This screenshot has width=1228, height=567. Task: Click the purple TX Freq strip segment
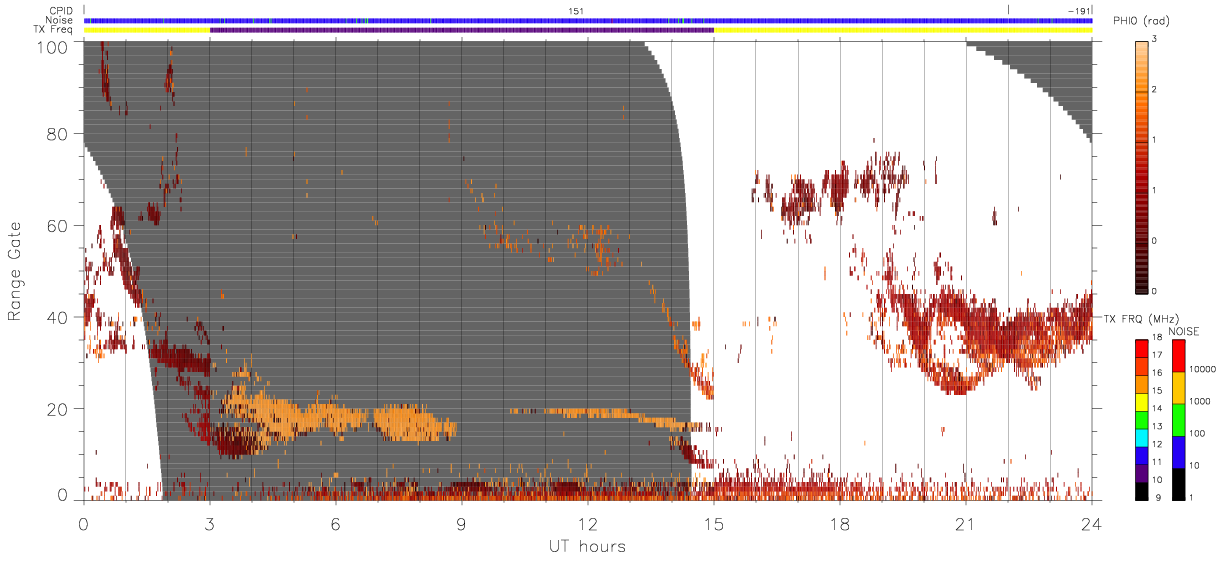point(462,30)
